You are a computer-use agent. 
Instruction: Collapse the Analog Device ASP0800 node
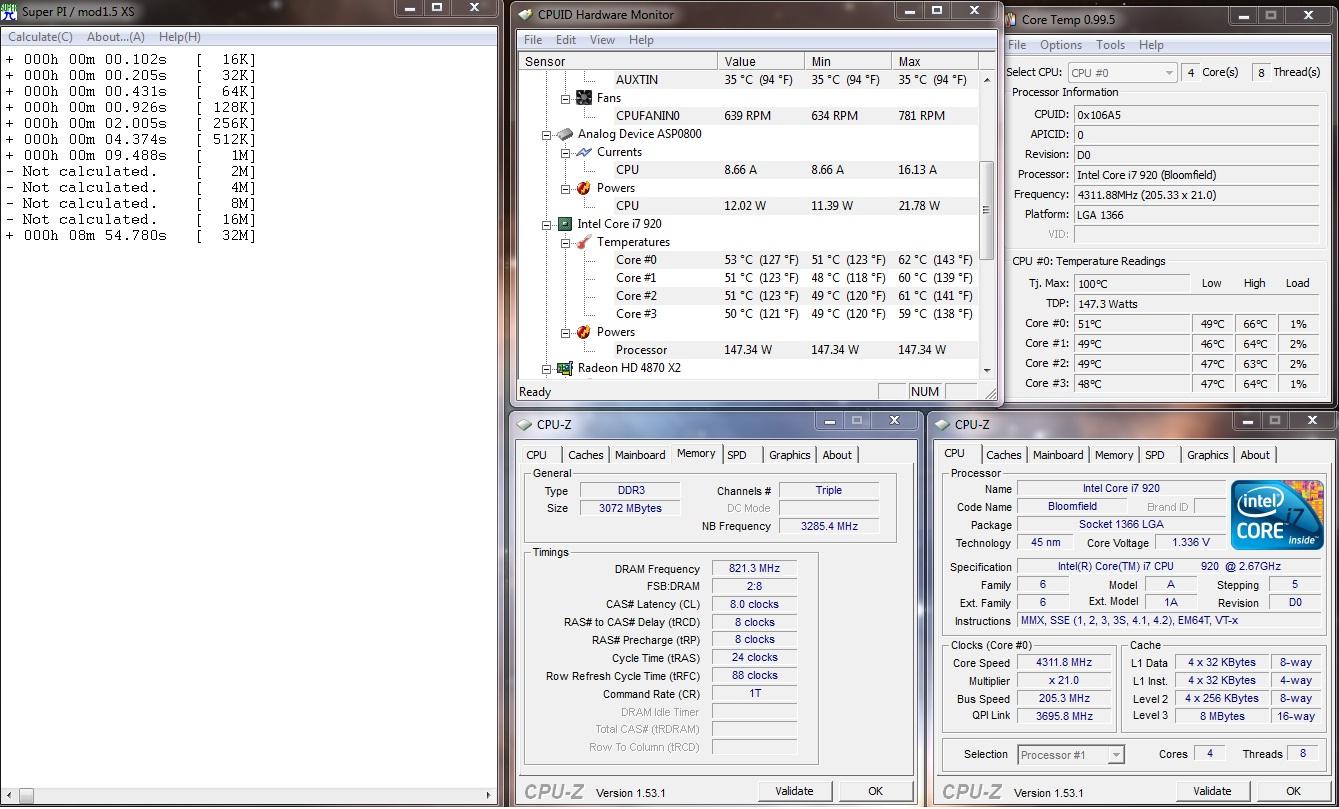547,134
